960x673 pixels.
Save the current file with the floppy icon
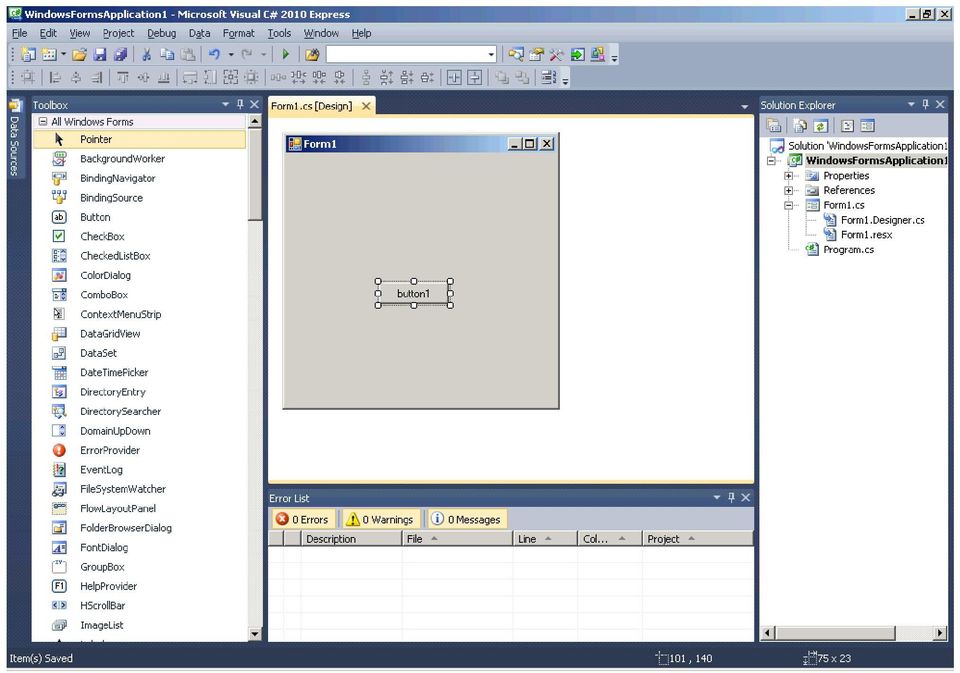tap(100, 55)
